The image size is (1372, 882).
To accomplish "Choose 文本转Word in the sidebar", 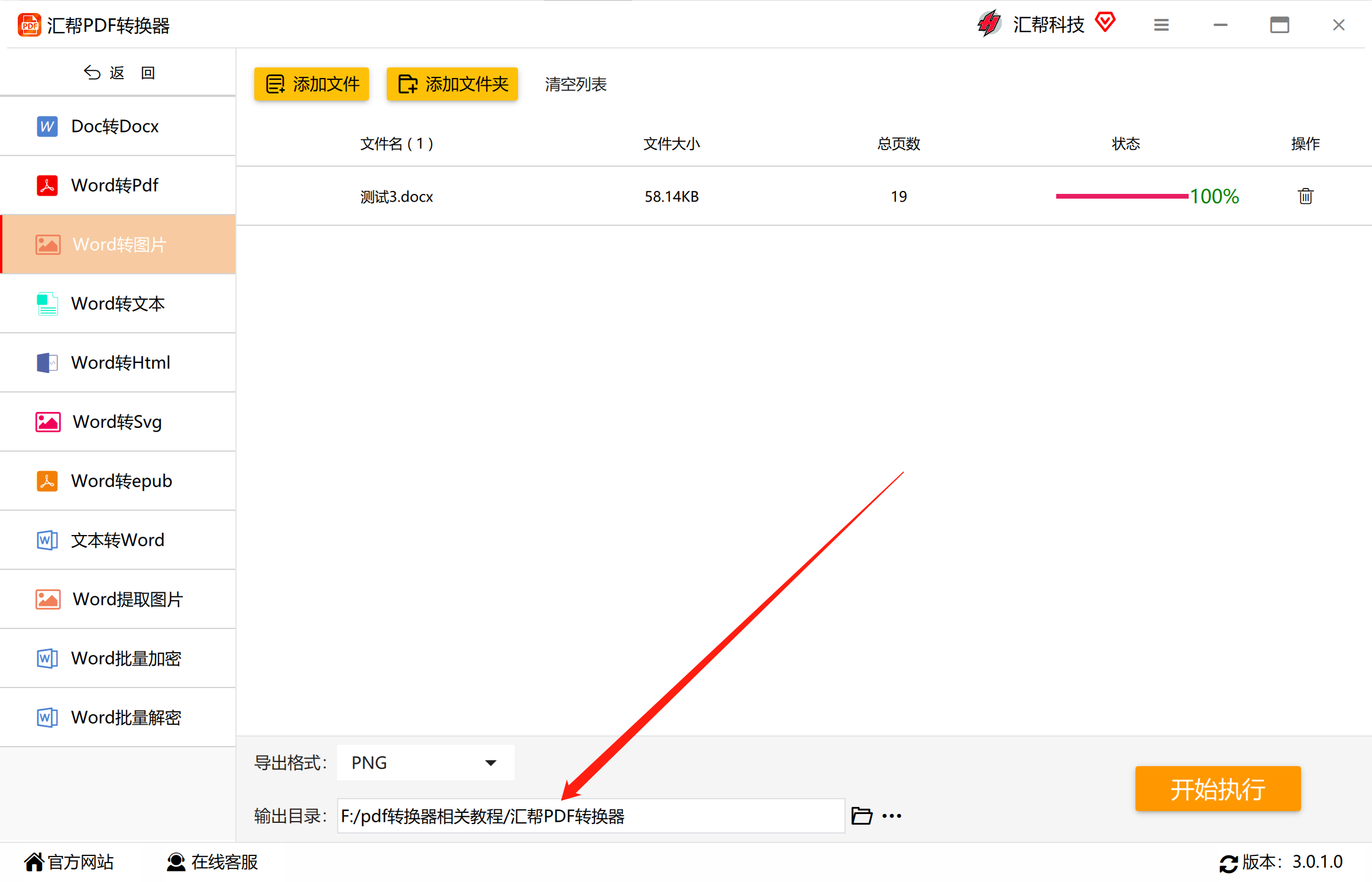I will coord(118,540).
